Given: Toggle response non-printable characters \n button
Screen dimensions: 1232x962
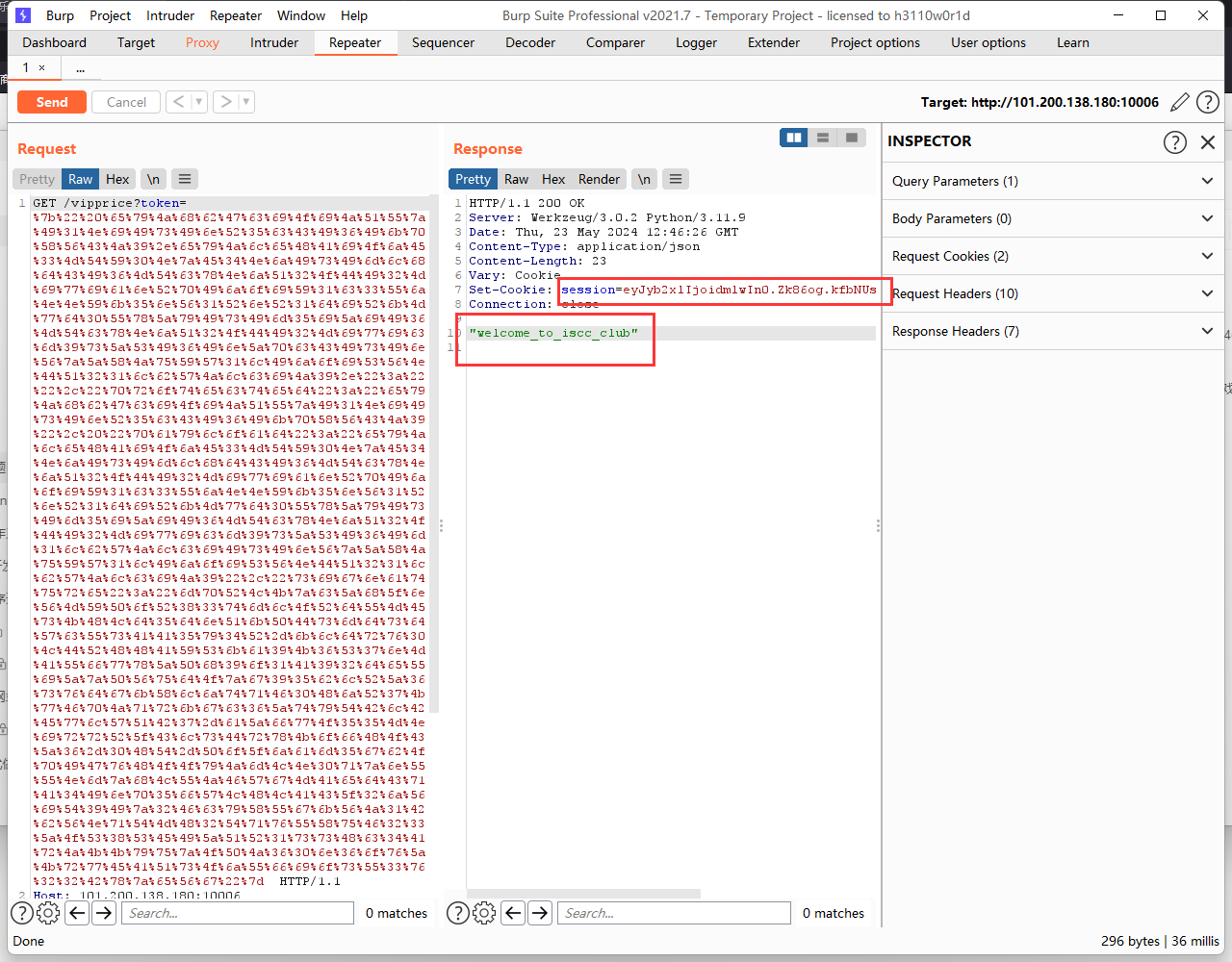Looking at the screenshot, I should coord(644,179).
